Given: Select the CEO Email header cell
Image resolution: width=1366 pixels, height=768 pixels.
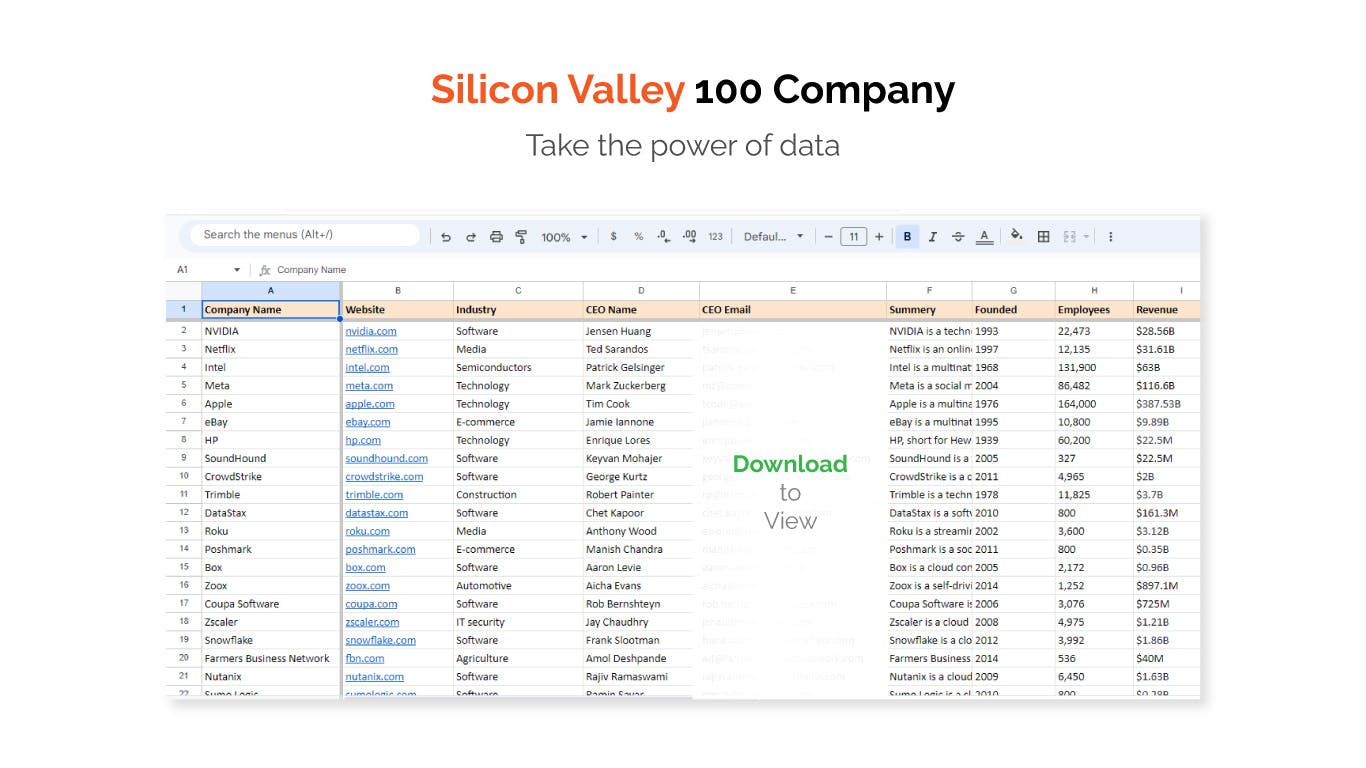Looking at the screenshot, I should point(793,310).
